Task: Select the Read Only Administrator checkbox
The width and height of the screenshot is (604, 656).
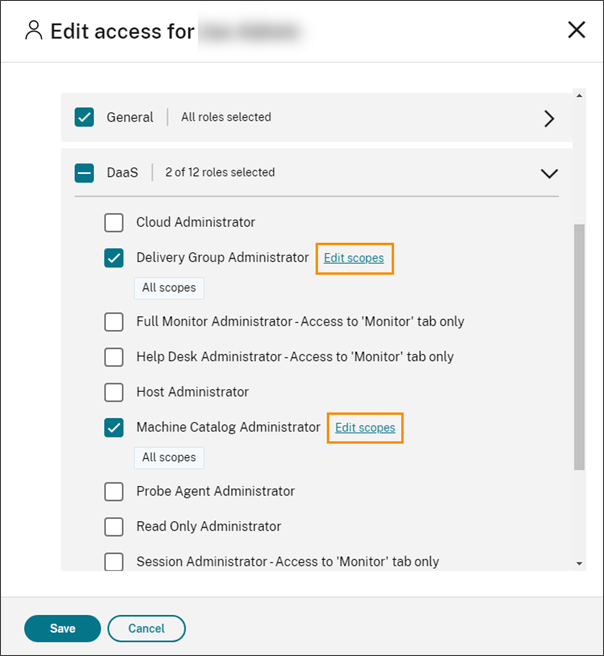Action: [x=114, y=527]
